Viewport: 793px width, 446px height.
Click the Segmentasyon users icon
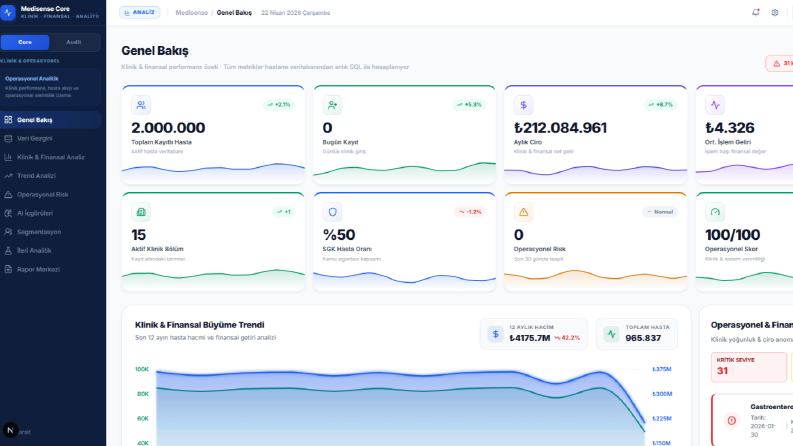point(8,232)
